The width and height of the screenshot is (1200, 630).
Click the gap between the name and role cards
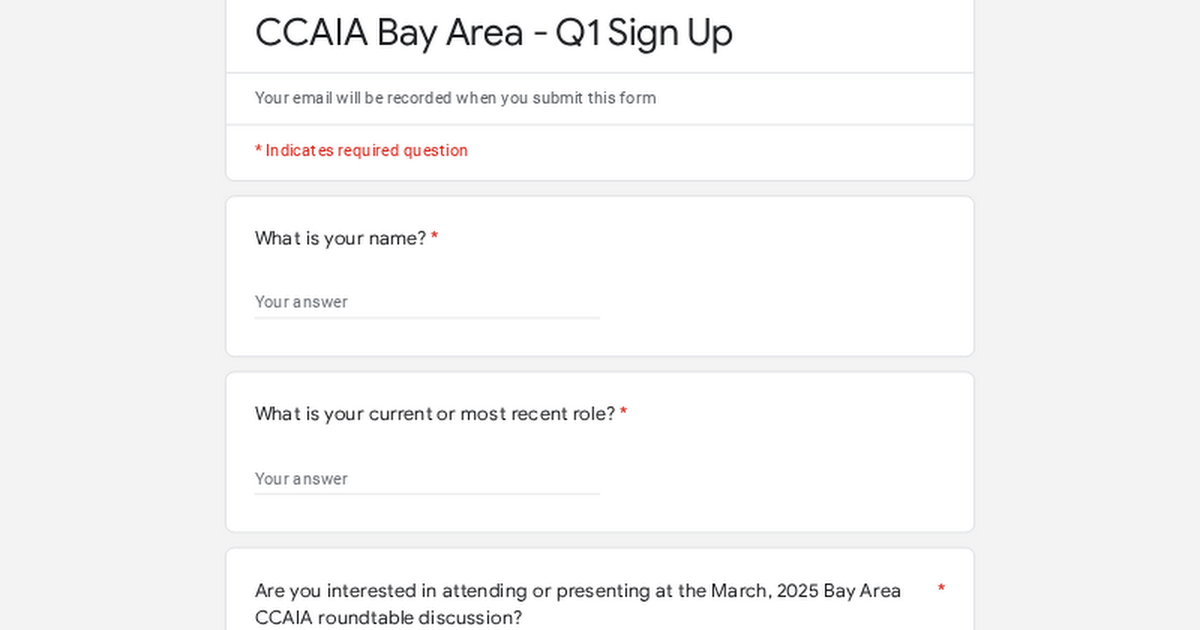pos(600,364)
